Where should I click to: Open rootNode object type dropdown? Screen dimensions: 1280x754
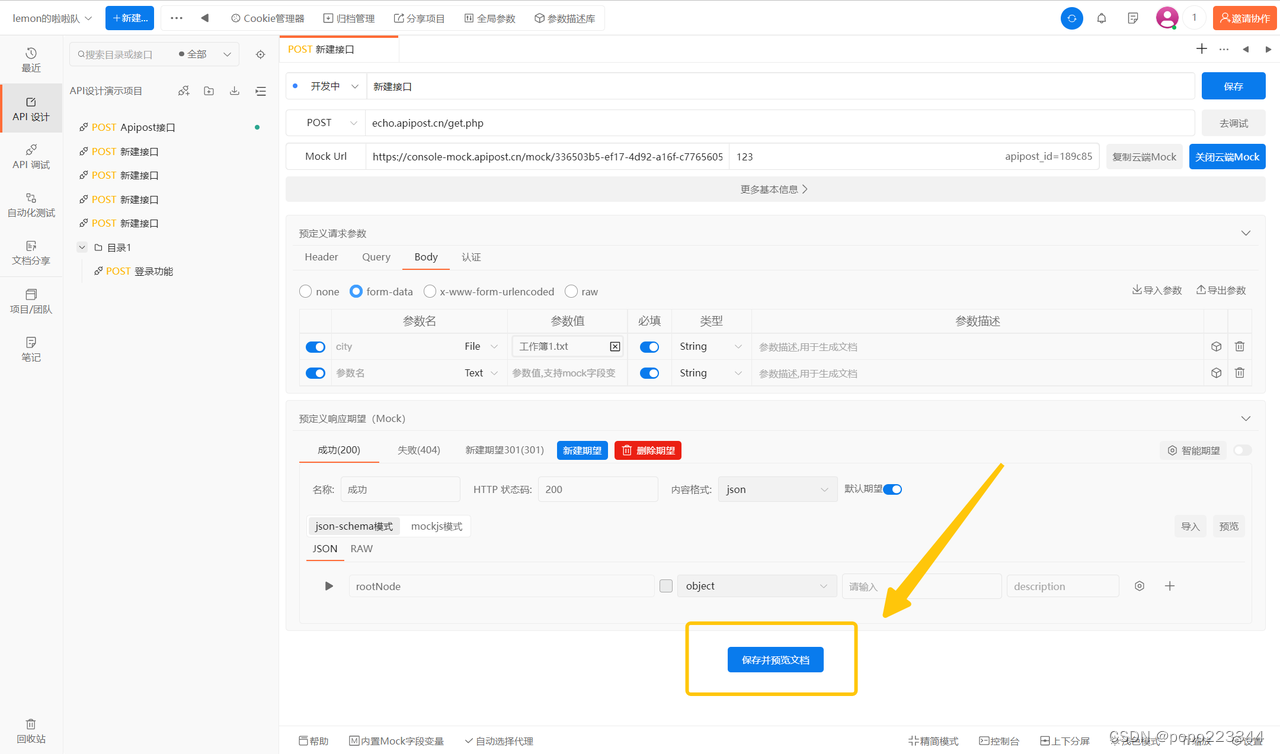click(x=756, y=586)
